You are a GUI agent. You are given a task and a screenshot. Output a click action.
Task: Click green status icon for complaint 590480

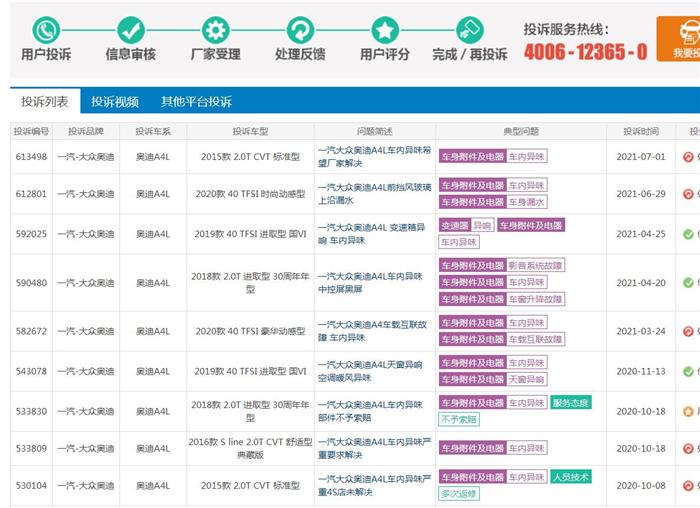pos(688,283)
